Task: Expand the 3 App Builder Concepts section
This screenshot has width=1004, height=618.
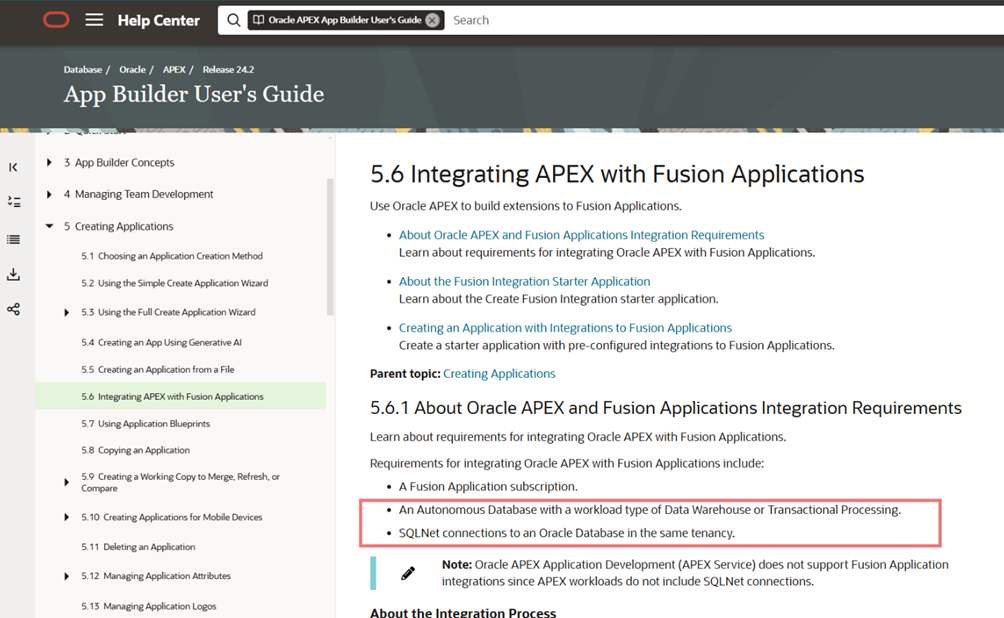Action: pyautogui.click(x=49, y=163)
